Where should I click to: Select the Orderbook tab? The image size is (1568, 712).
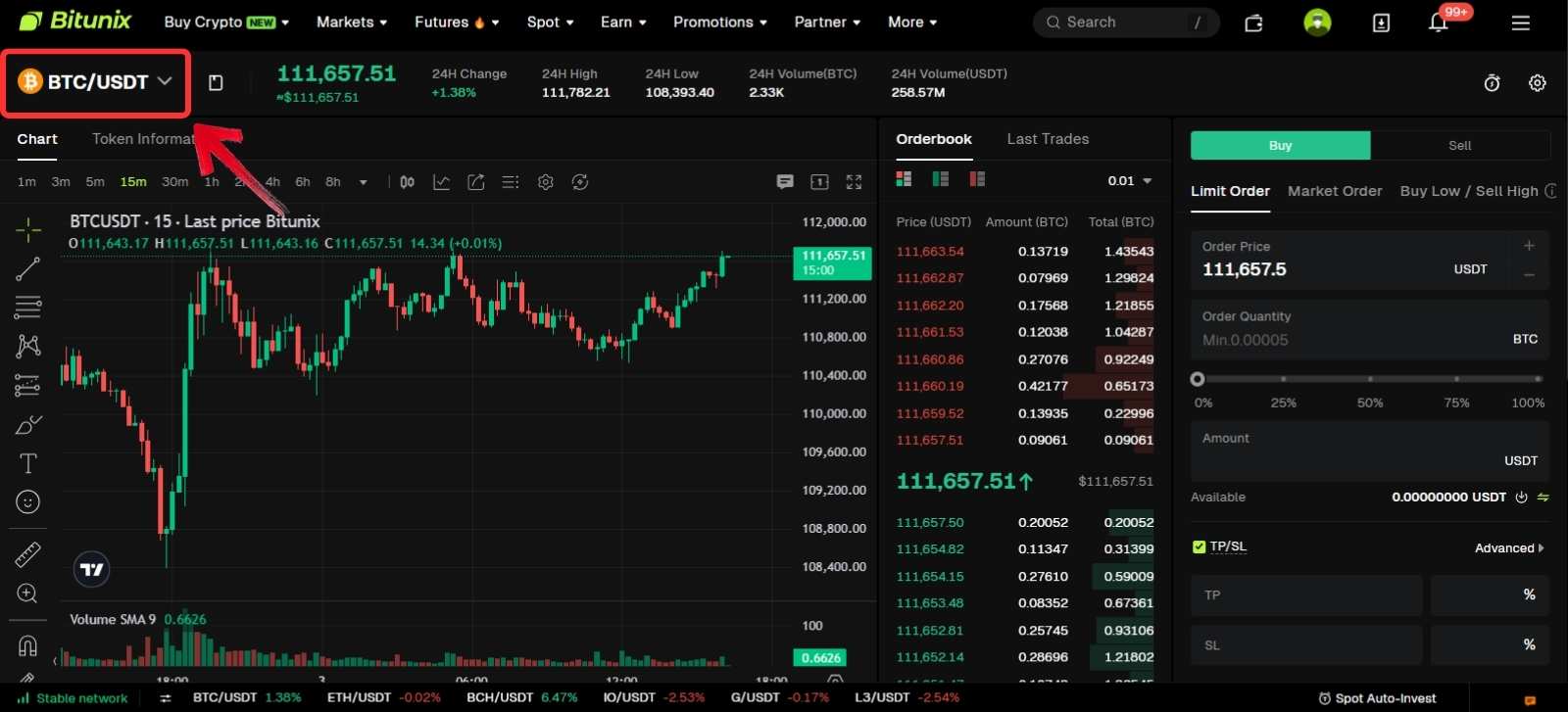tap(934, 139)
